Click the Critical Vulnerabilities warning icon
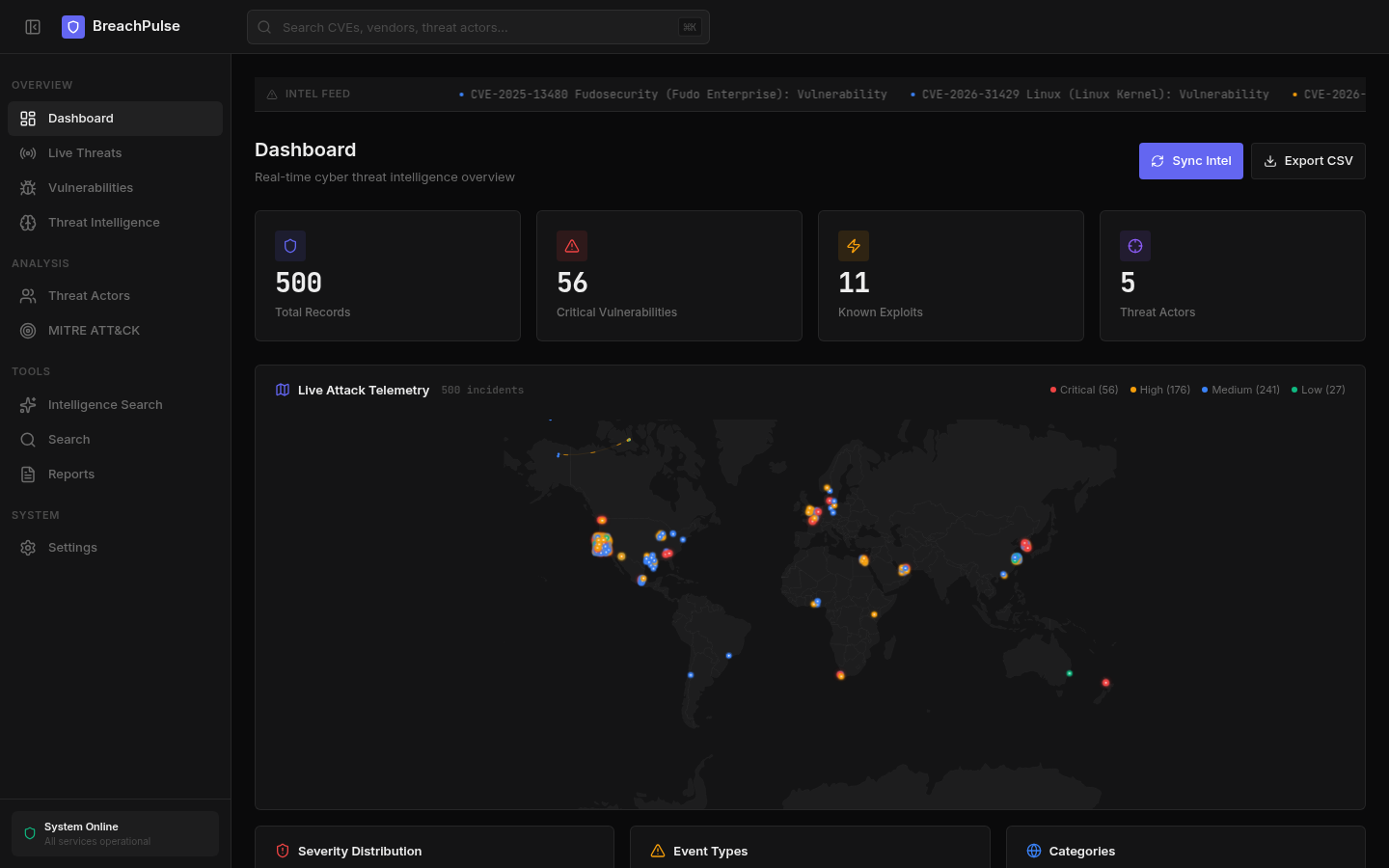This screenshot has height=868, width=1389. coord(572,246)
